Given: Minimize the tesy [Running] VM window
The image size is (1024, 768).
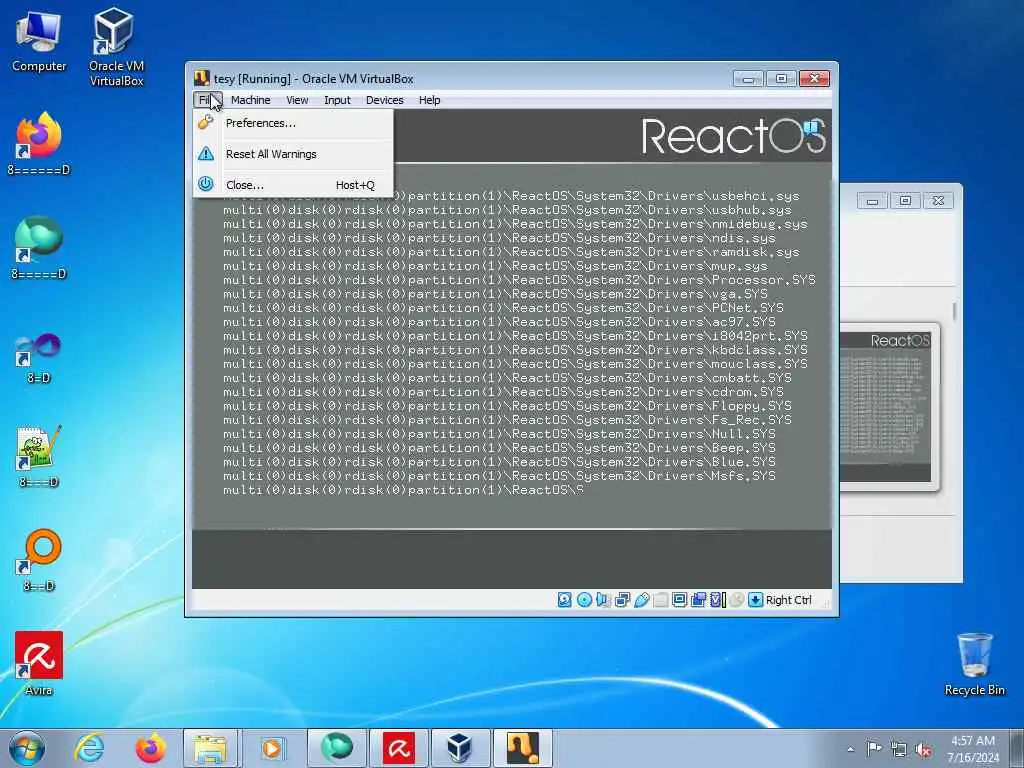Looking at the screenshot, I should point(748,79).
